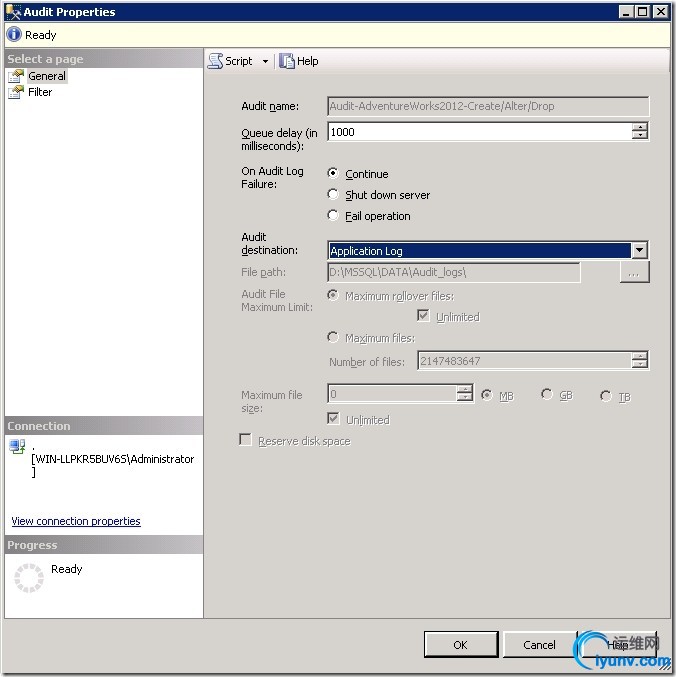Click the Maximum file size field
The height and width of the screenshot is (677, 676).
tap(392, 393)
